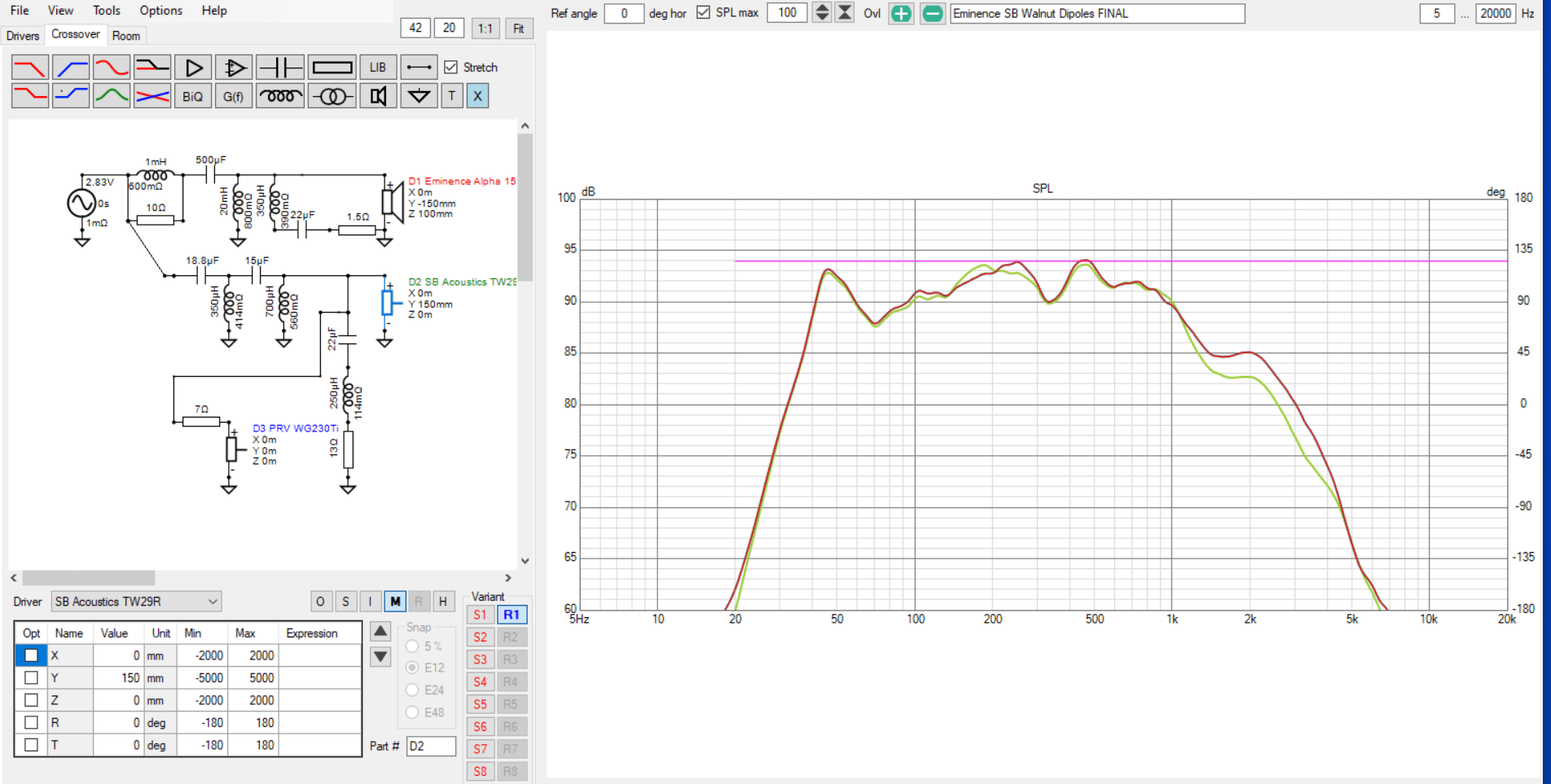Add the black-and-red step filter block

152,67
